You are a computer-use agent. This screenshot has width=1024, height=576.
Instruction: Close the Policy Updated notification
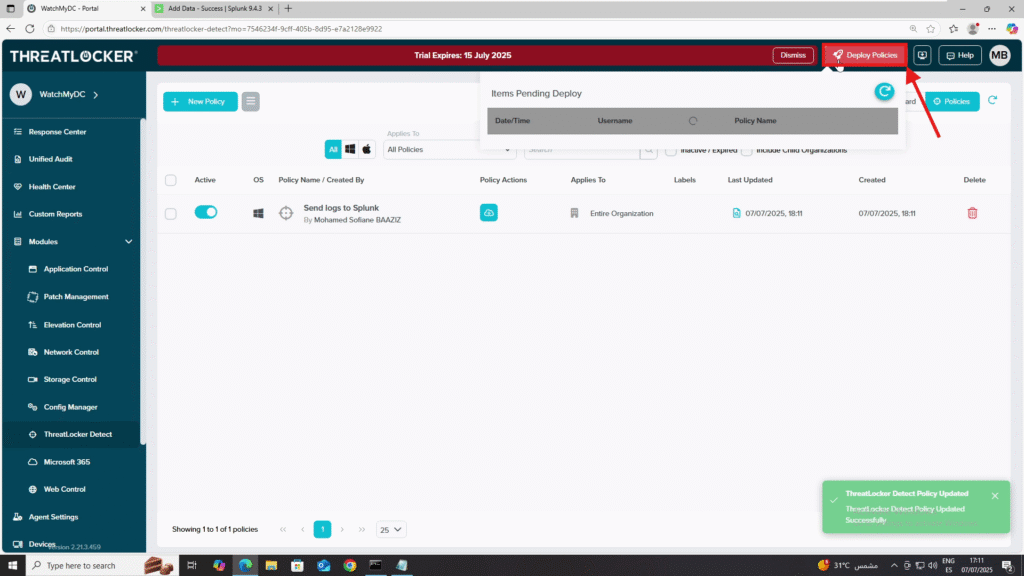(x=995, y=496)
